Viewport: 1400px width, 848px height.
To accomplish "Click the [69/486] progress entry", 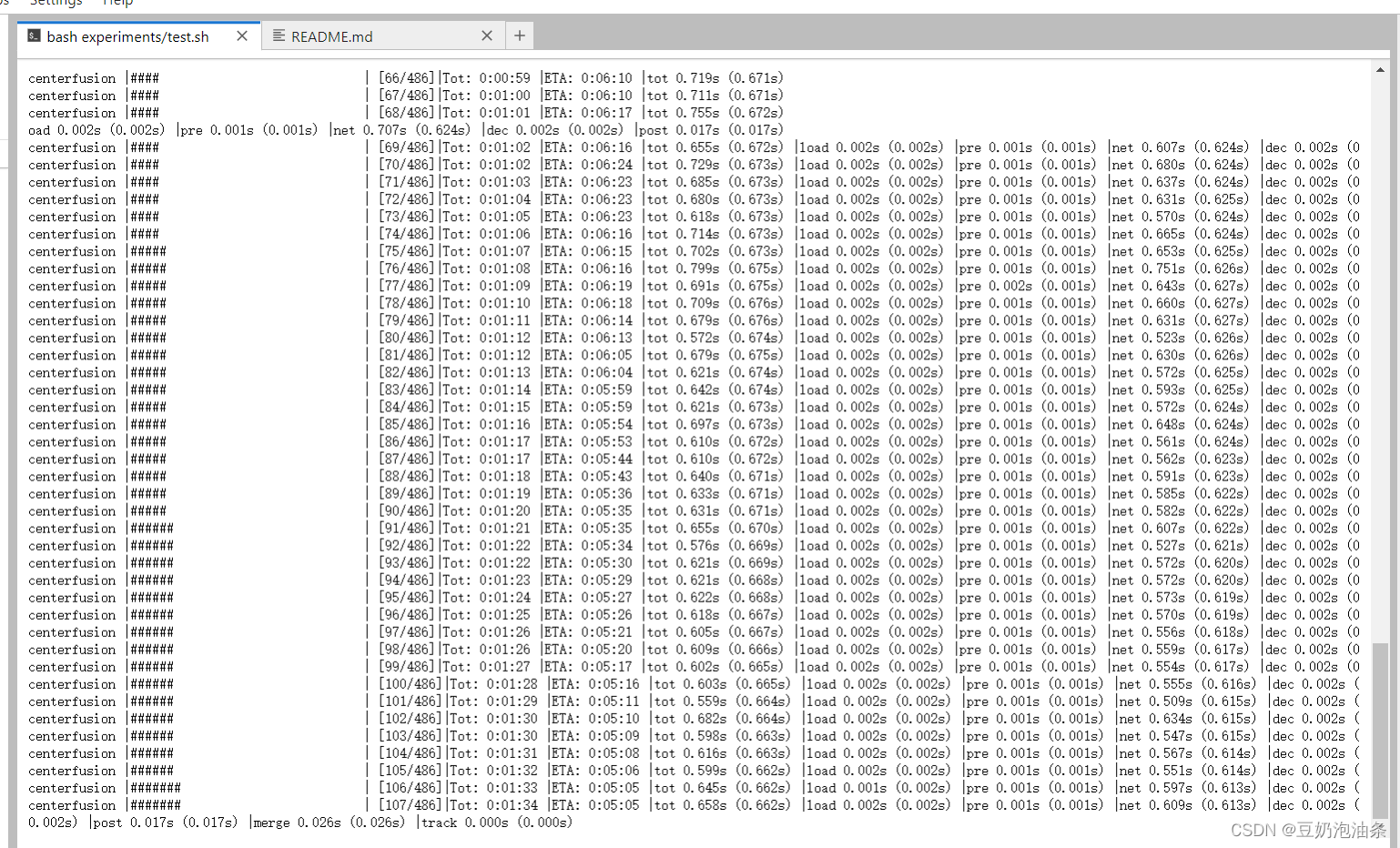I will [x=406, y=147].
